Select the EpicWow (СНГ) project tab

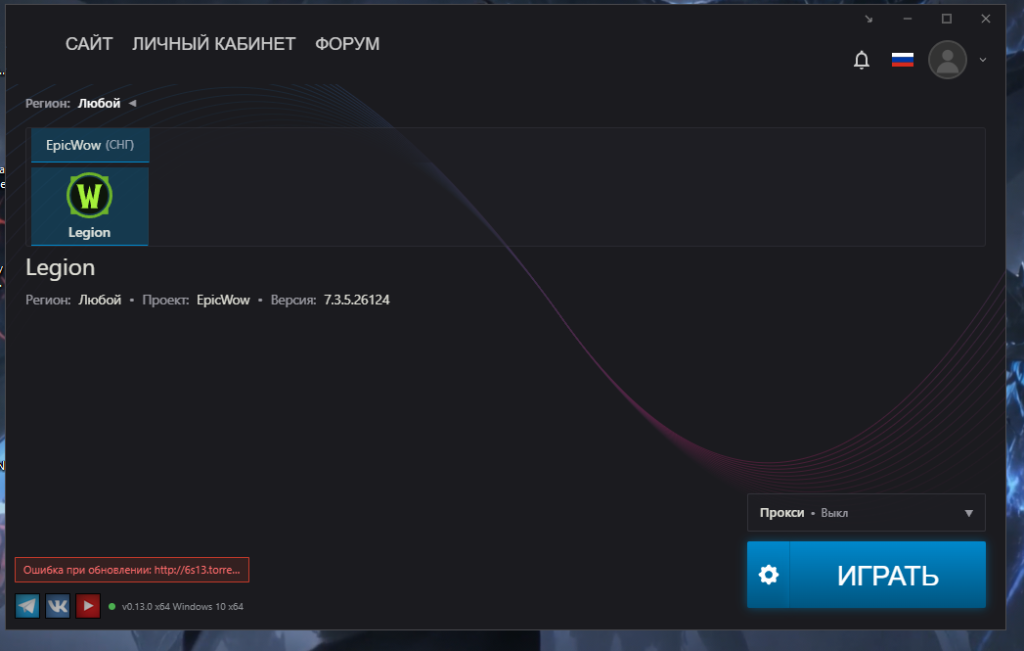coord(90,145)
